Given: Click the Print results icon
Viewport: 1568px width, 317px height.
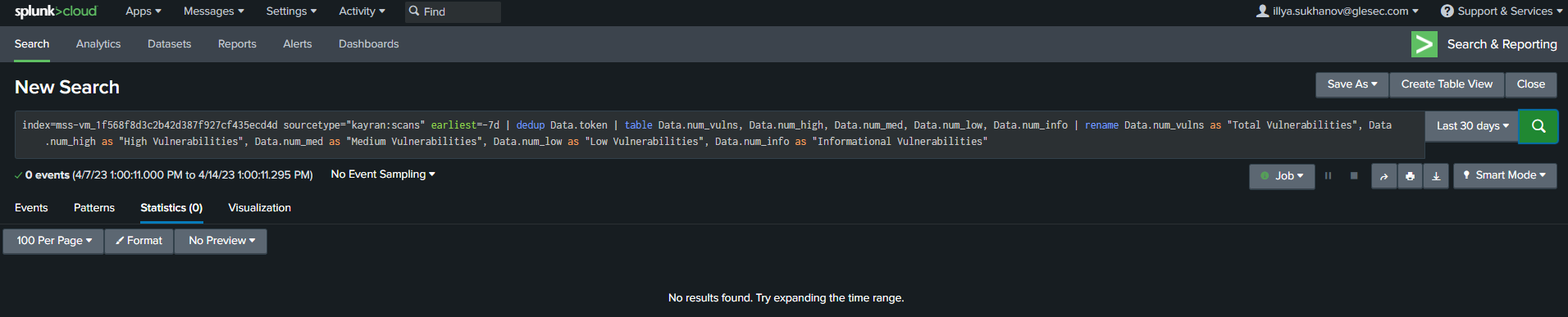Looking at the screenshot, I should click(1410, 176).
